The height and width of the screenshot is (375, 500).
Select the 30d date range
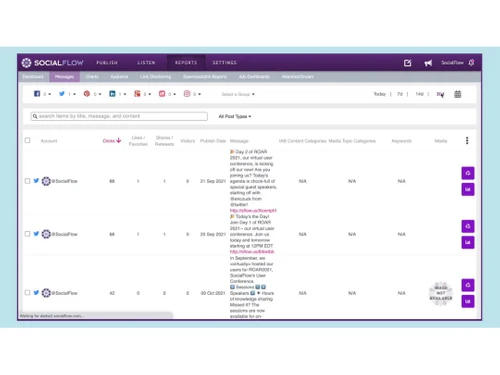click(440, 94)
